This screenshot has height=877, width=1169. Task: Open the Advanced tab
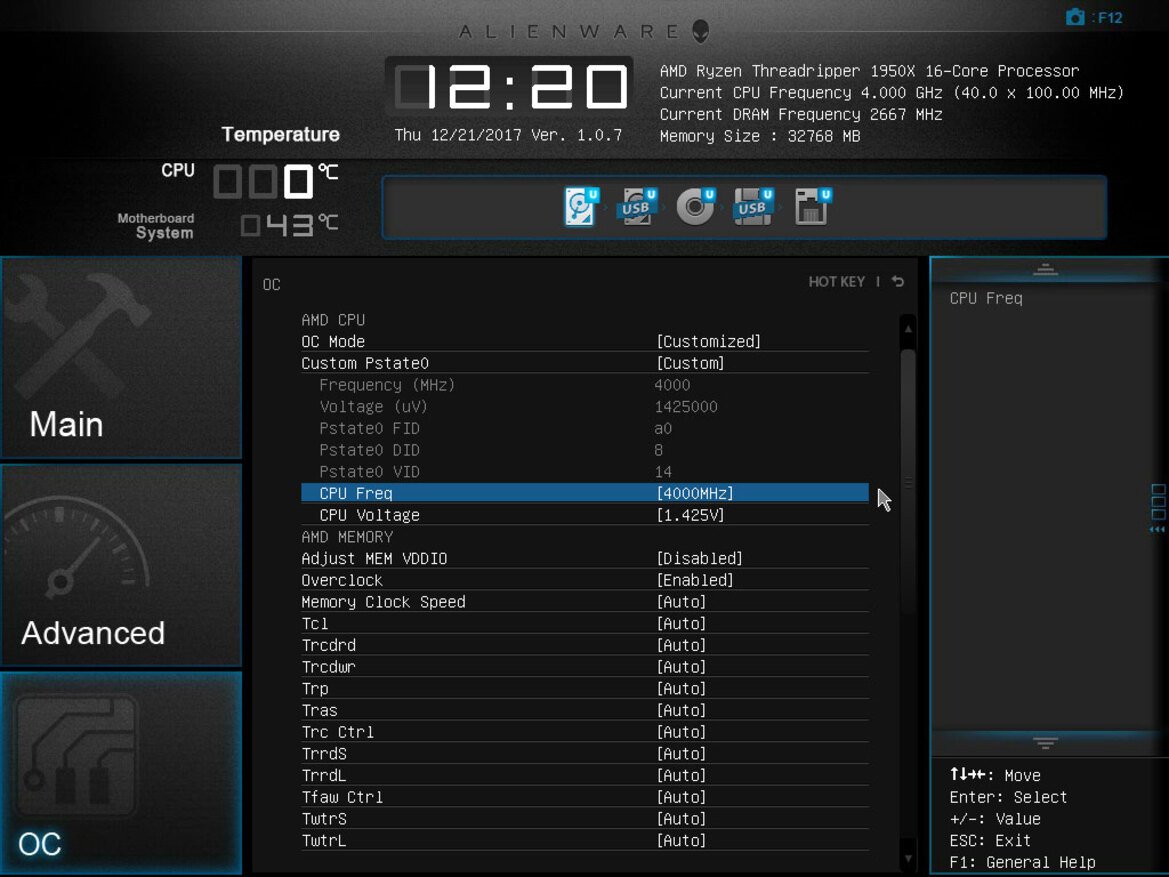click(121, 565)
